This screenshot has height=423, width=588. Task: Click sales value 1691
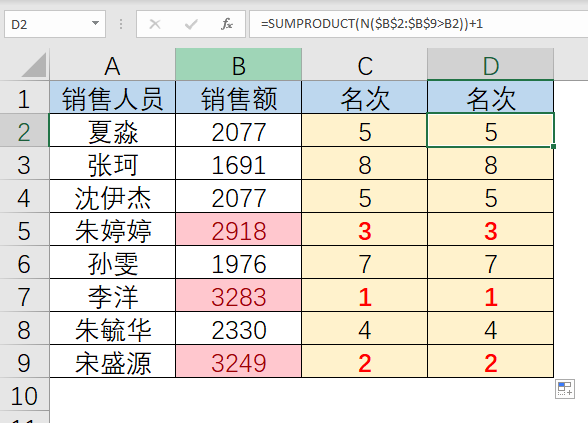point(238,163)
